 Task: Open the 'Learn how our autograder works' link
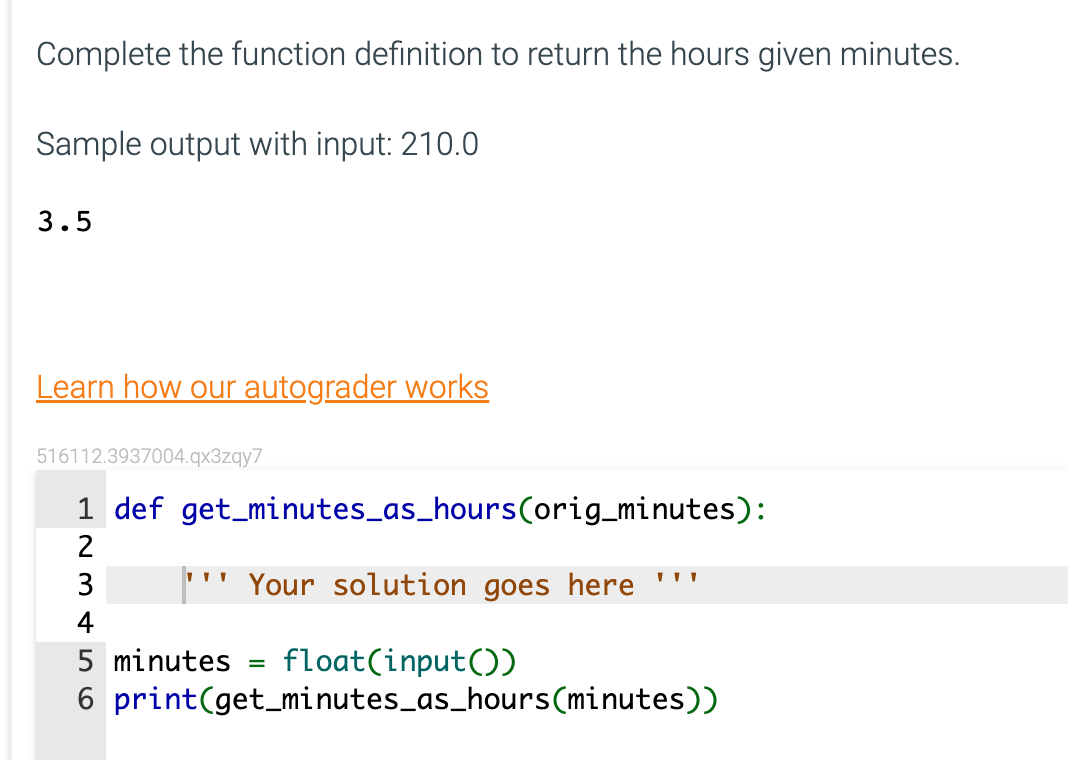(262, 387)
